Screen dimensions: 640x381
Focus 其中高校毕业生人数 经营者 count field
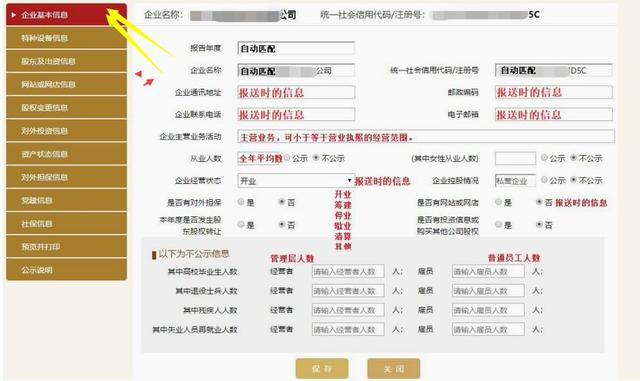tap(348, 271)
